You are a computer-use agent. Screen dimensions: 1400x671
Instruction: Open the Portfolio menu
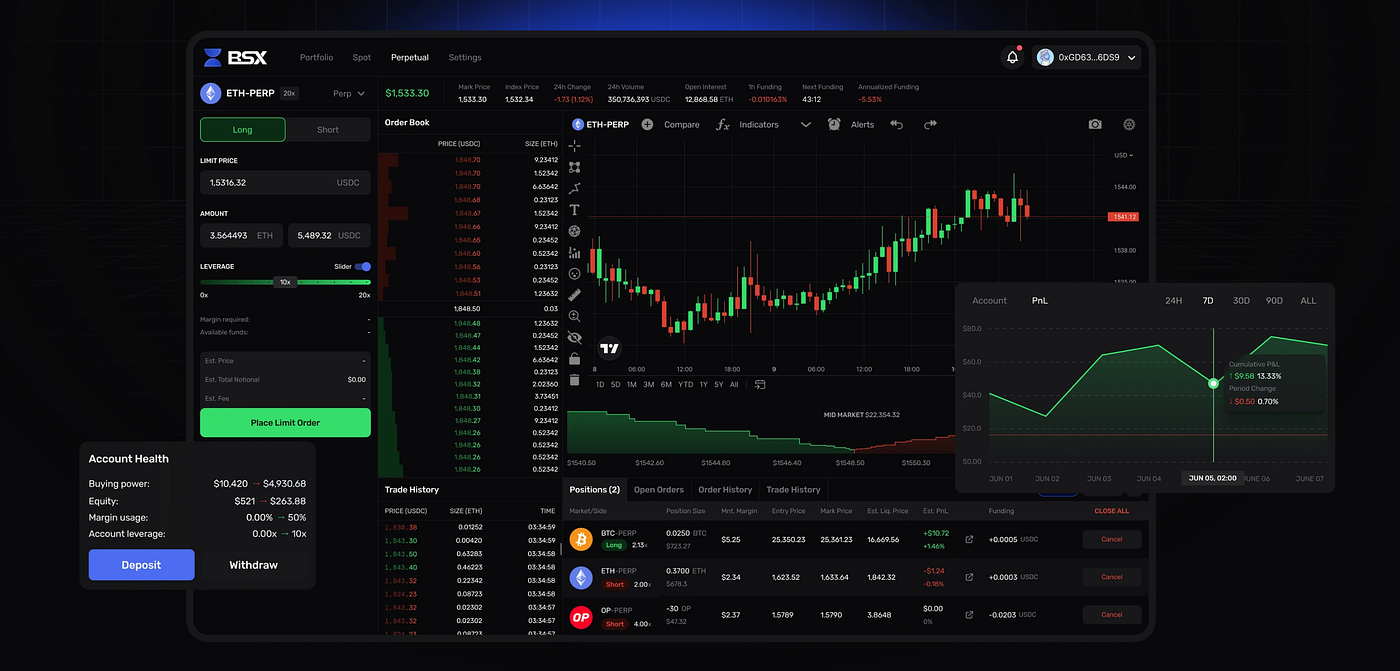click(317, 57)
